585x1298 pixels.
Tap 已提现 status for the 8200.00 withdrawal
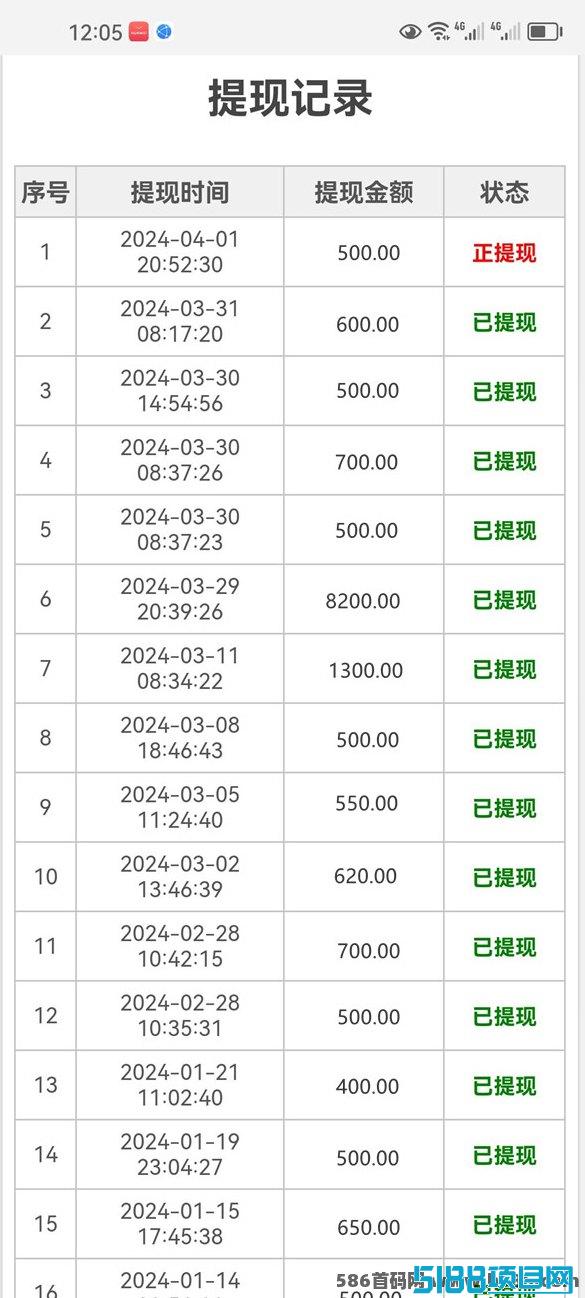tap(504, 600)
